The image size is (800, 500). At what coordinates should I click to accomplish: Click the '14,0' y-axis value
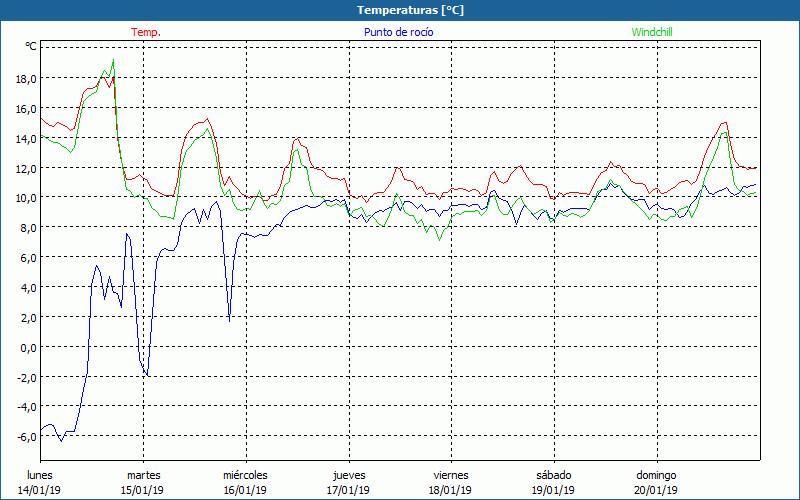tap(27, 138)
